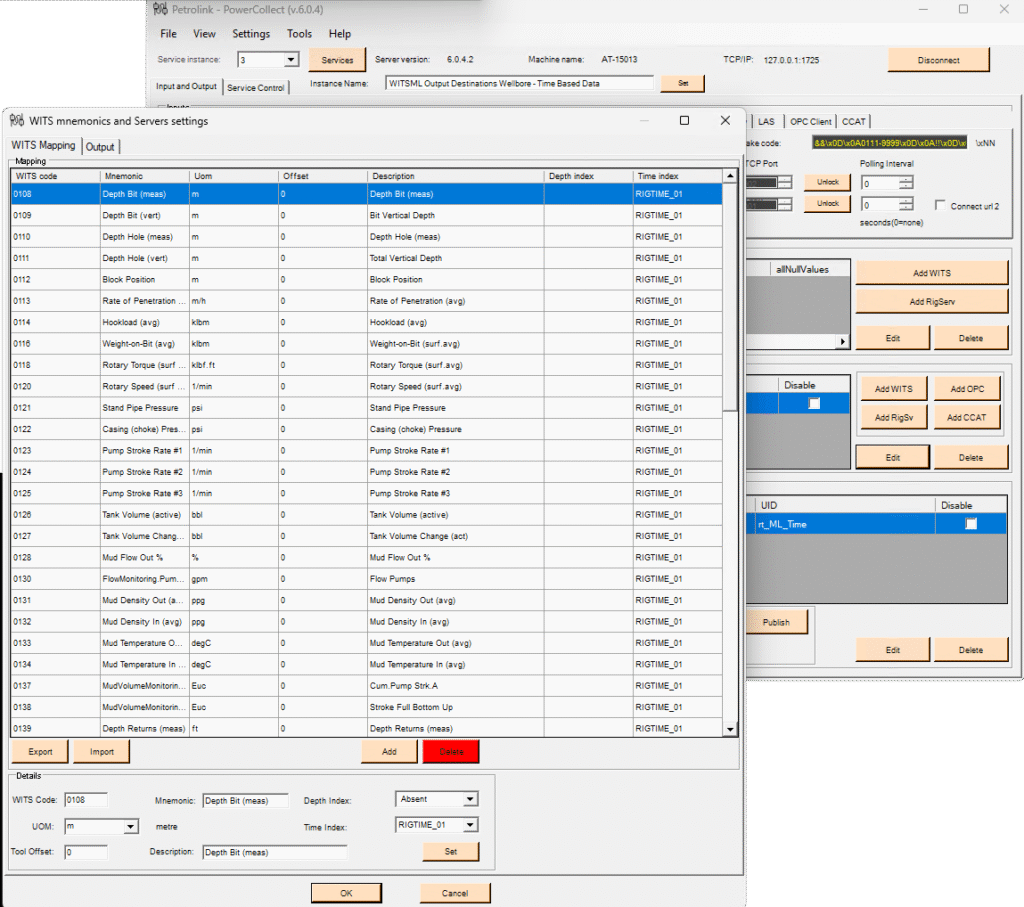
Task: Click the Export button below the mapping table
Action: pyautogui.click(x=40, y=752)
